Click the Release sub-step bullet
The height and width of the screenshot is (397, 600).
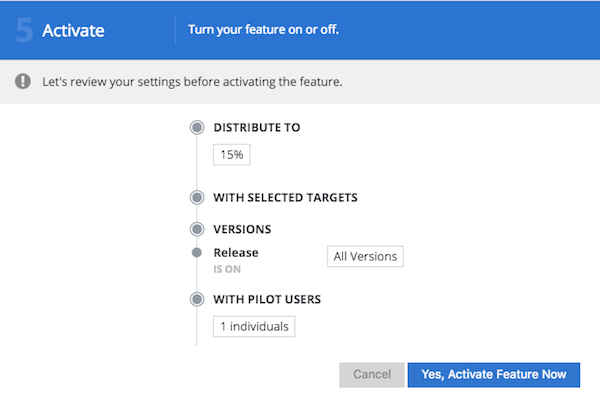click(x=197, y=253)
